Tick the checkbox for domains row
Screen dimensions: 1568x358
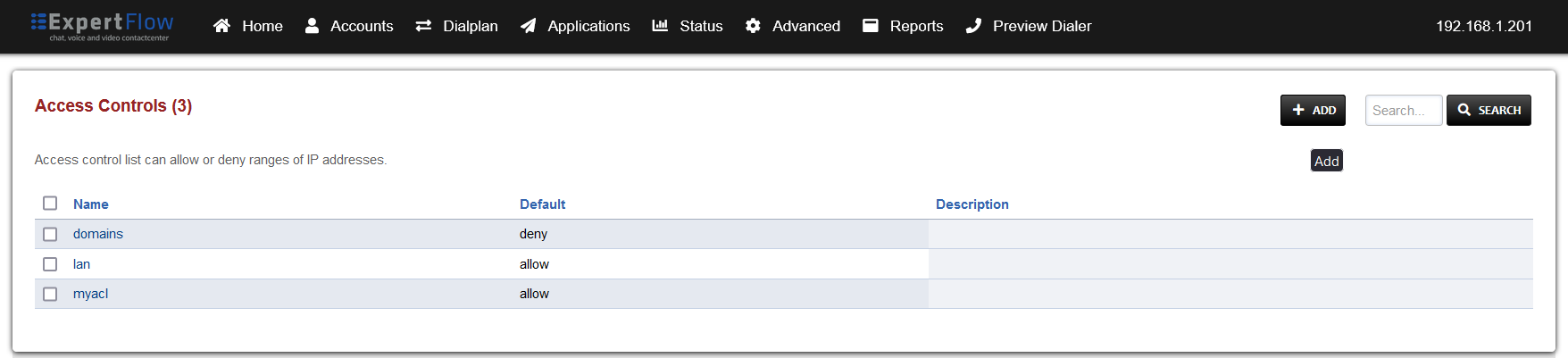coord(50,234)
